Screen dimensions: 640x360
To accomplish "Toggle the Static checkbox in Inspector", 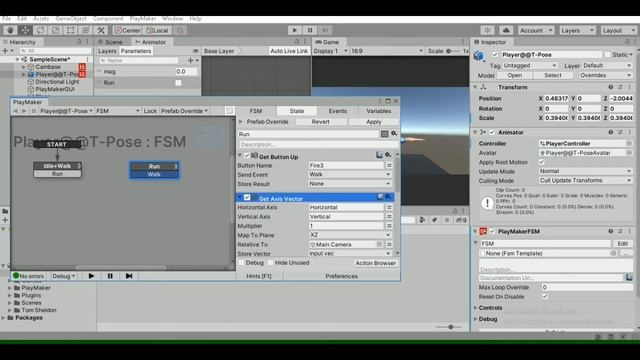I will [607, 55].
